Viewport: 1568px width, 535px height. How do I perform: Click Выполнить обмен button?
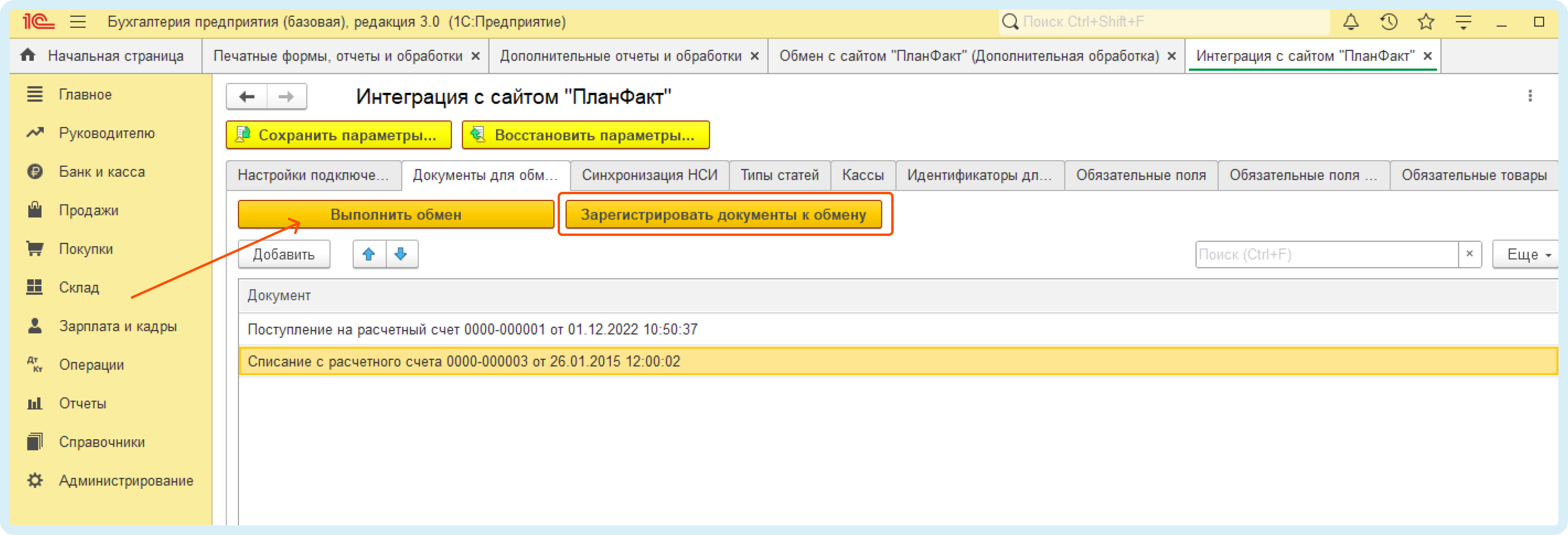pyautogui.click(x=396, y=214)
